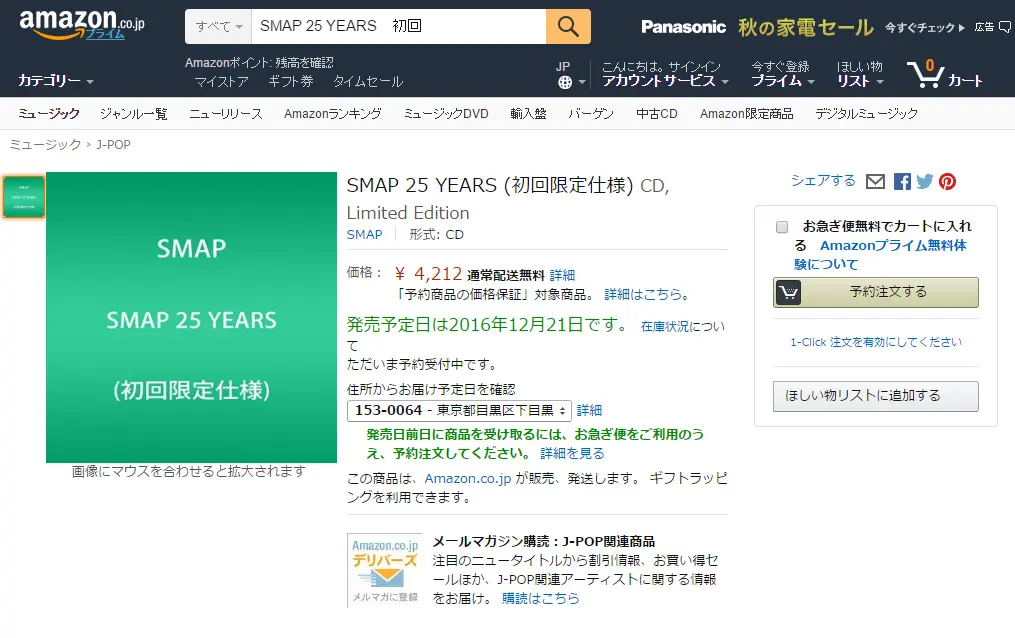
Task: Click Amazonプライム無料体験について link
Action: tap(880, 254)
